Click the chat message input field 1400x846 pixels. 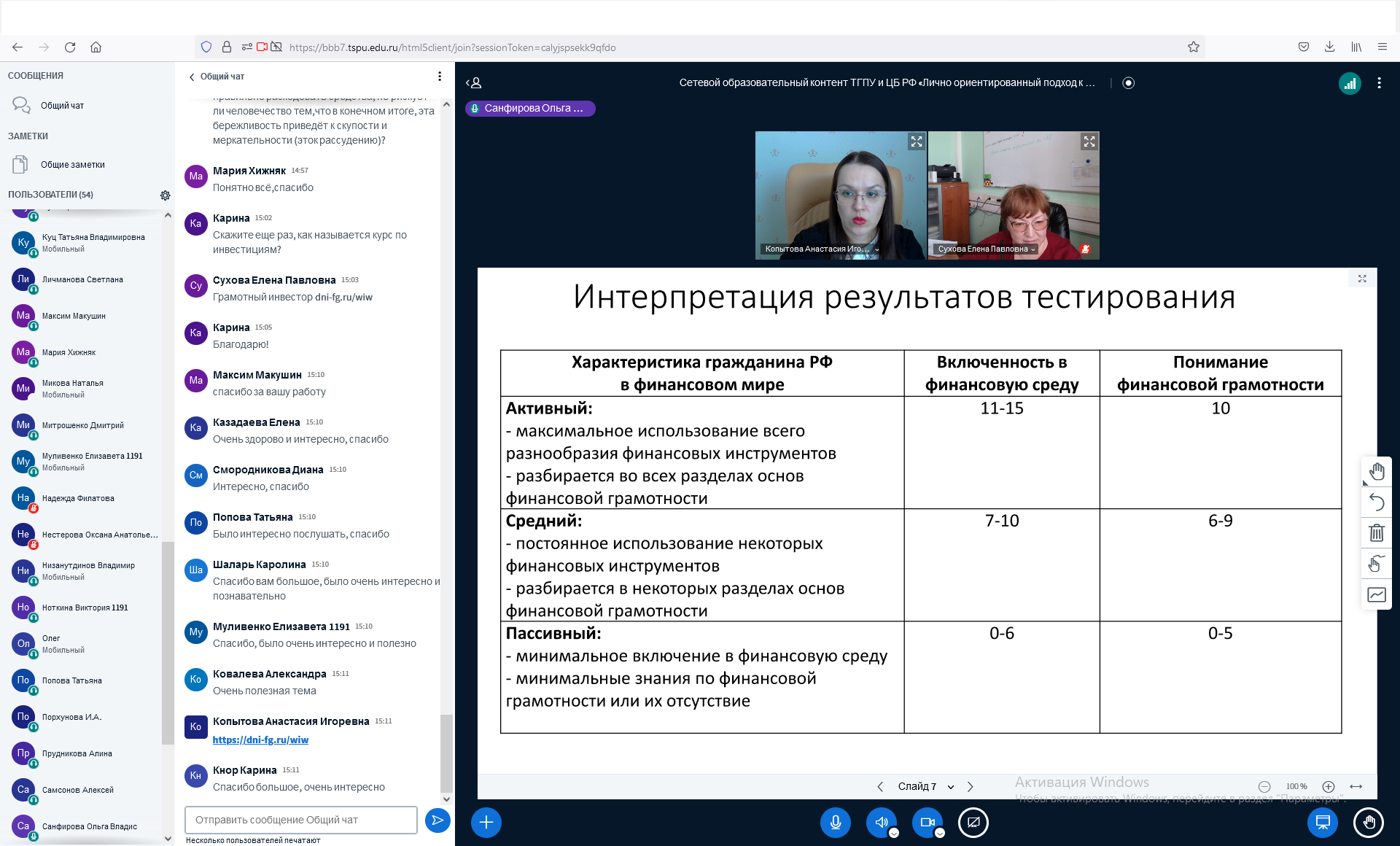(301, 820)
